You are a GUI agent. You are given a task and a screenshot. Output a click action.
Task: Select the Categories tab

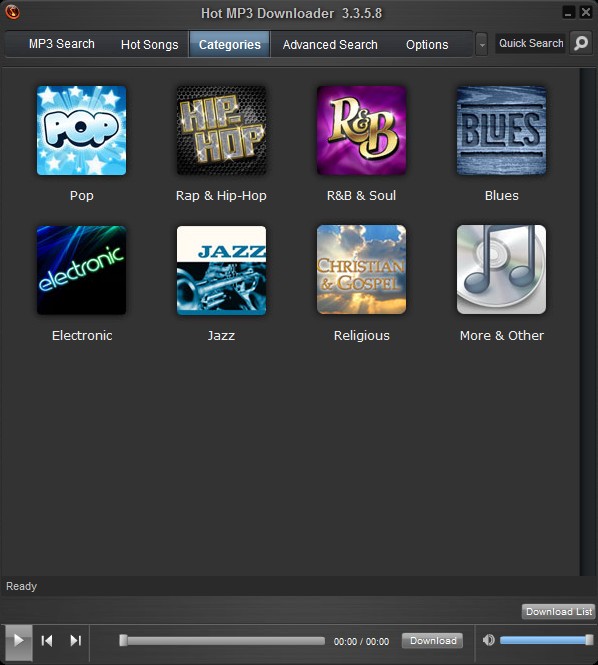pos(229,44)
